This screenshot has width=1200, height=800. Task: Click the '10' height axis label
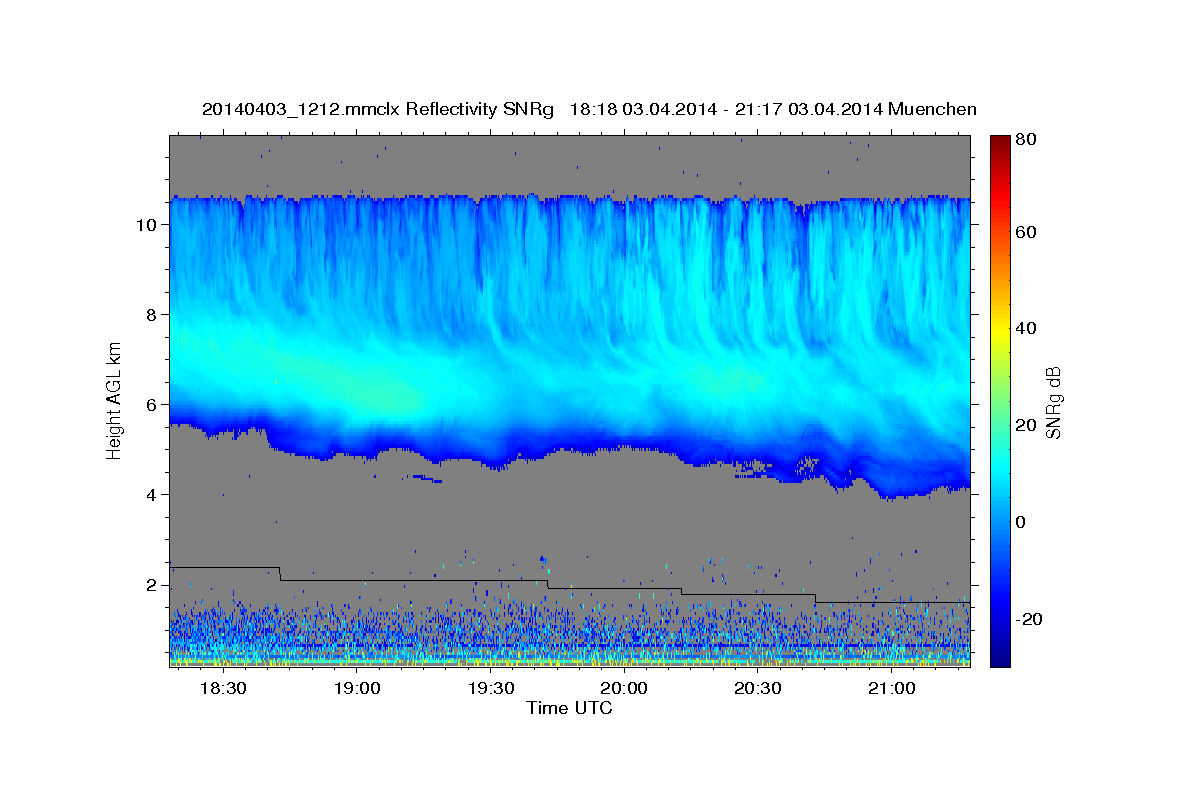[145, 225]
